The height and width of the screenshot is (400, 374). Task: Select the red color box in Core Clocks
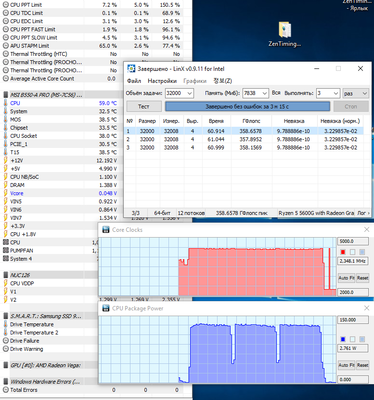343,252
